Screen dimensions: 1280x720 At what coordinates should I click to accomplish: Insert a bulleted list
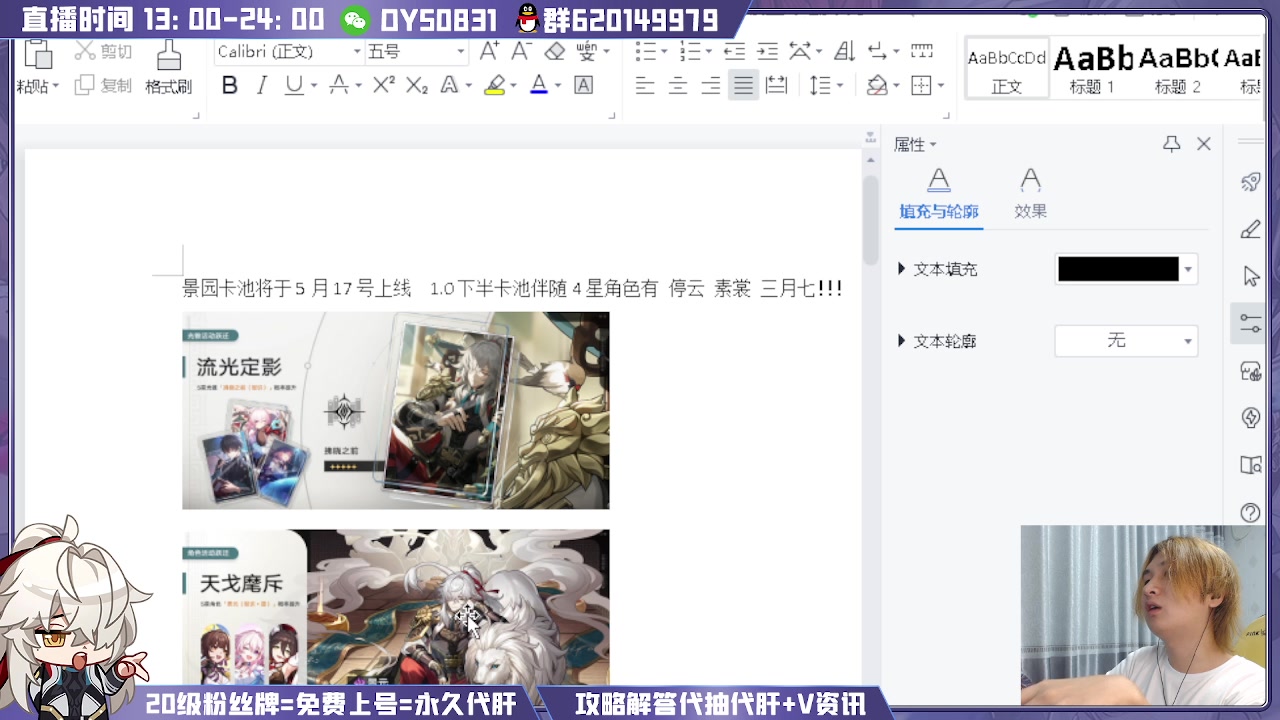646,52
